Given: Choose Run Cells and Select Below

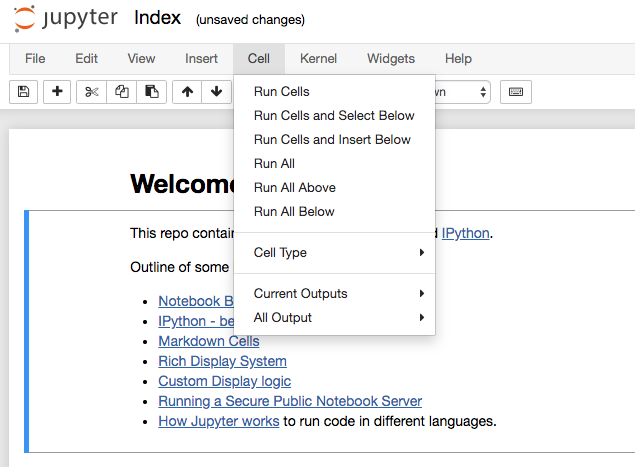Looking at the screenshot, I should click(335, 115).
